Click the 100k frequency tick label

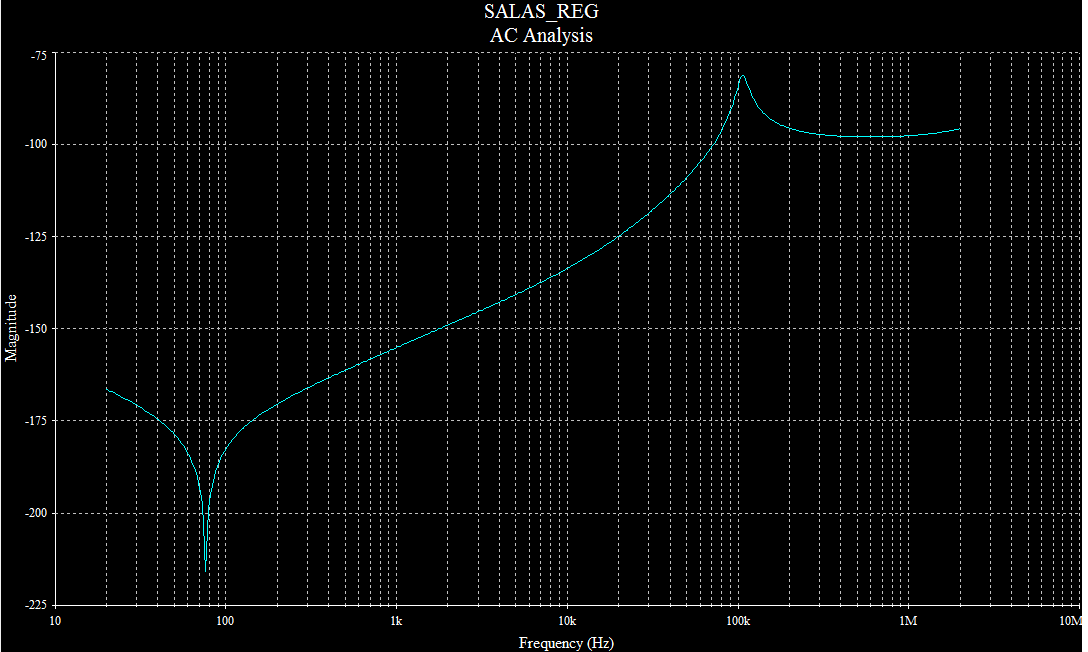click(x=738, y=621)
